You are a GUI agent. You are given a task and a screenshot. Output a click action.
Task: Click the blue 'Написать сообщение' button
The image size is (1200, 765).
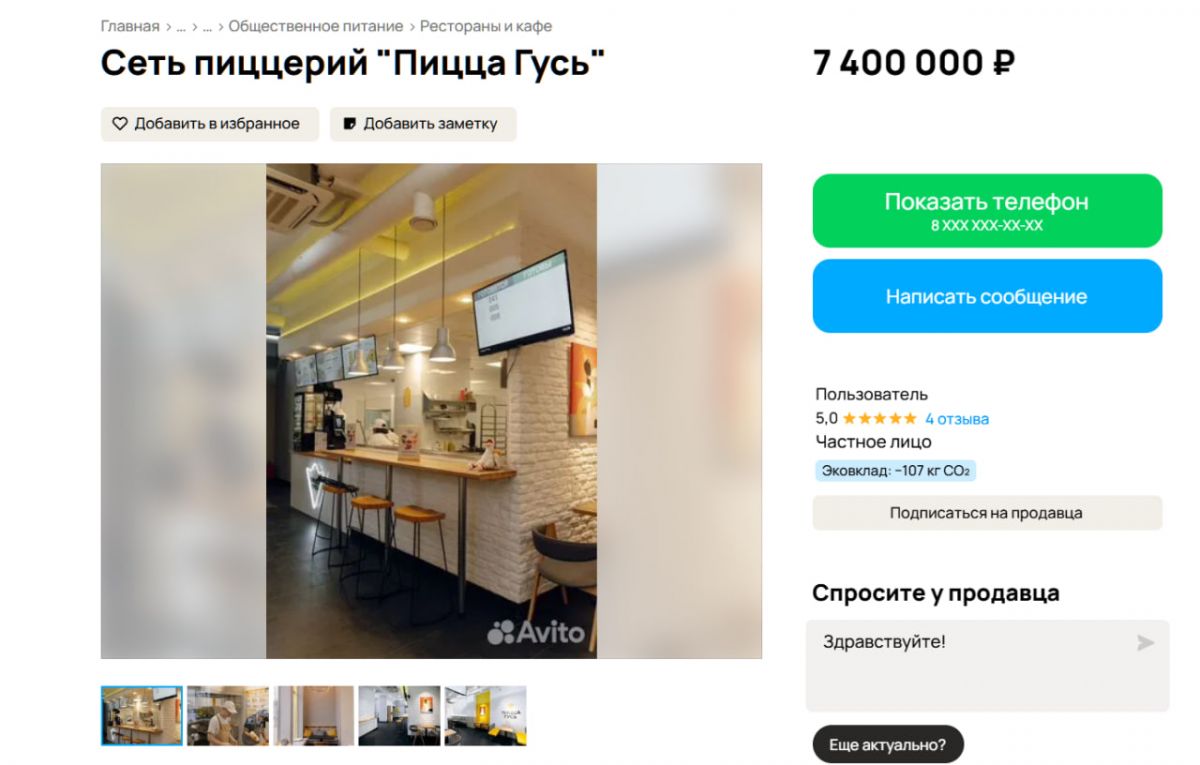pos(987,296)
